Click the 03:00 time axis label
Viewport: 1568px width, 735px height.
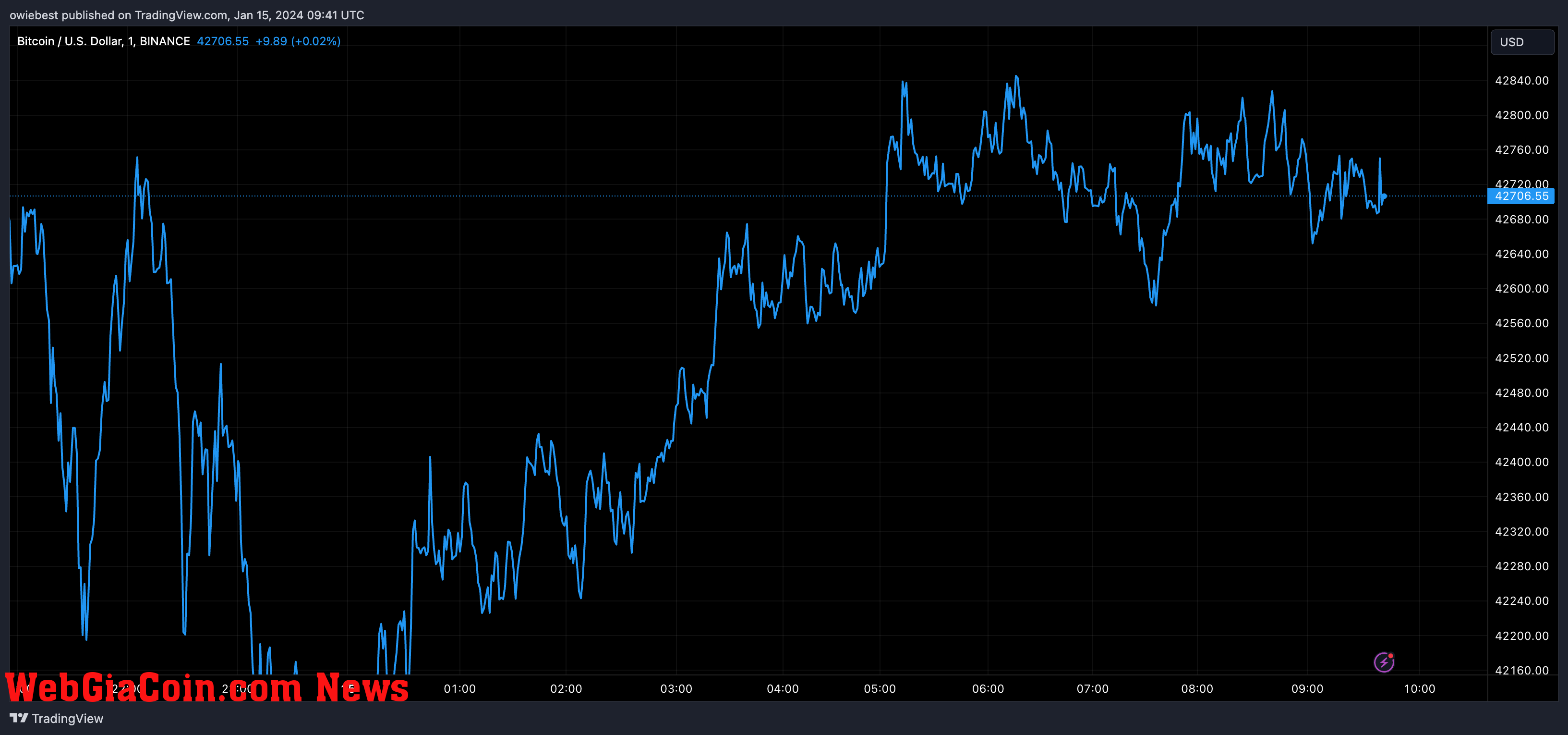point(676,689)
